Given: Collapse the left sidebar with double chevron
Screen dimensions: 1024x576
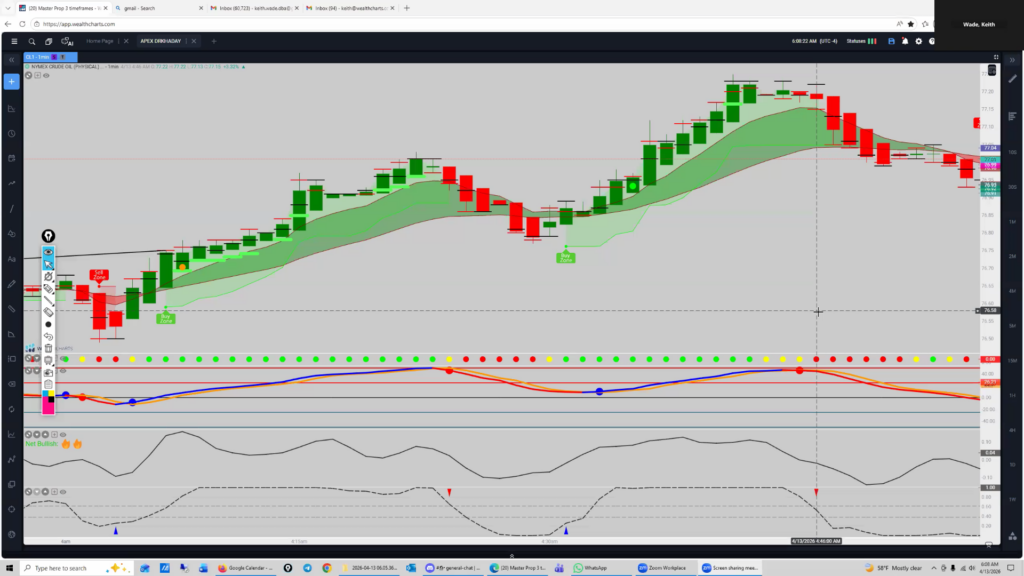Looking at the screenshot, I should pyautogui.click(x=11, y=58).
